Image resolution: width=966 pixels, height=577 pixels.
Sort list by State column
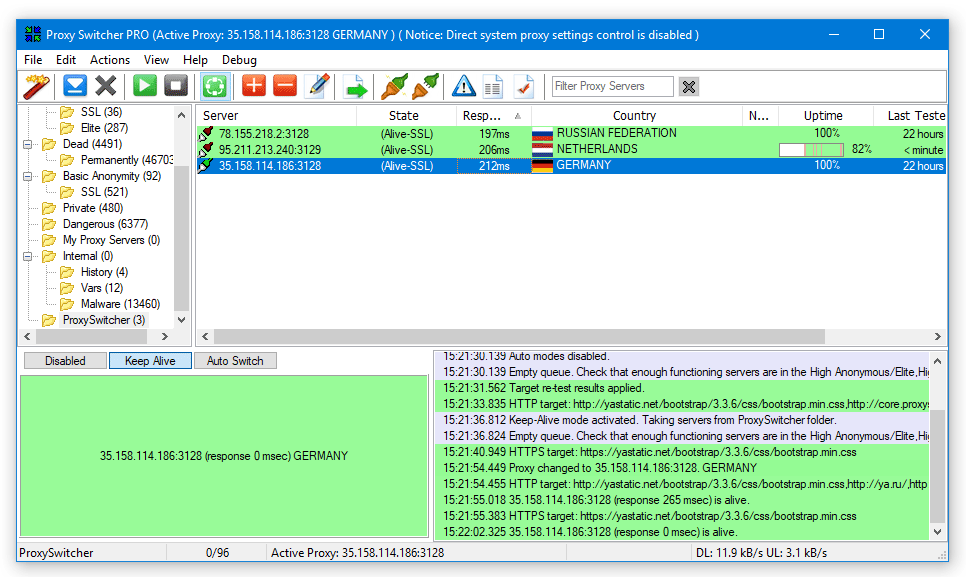pyautogui.click(x=406, y=116)
